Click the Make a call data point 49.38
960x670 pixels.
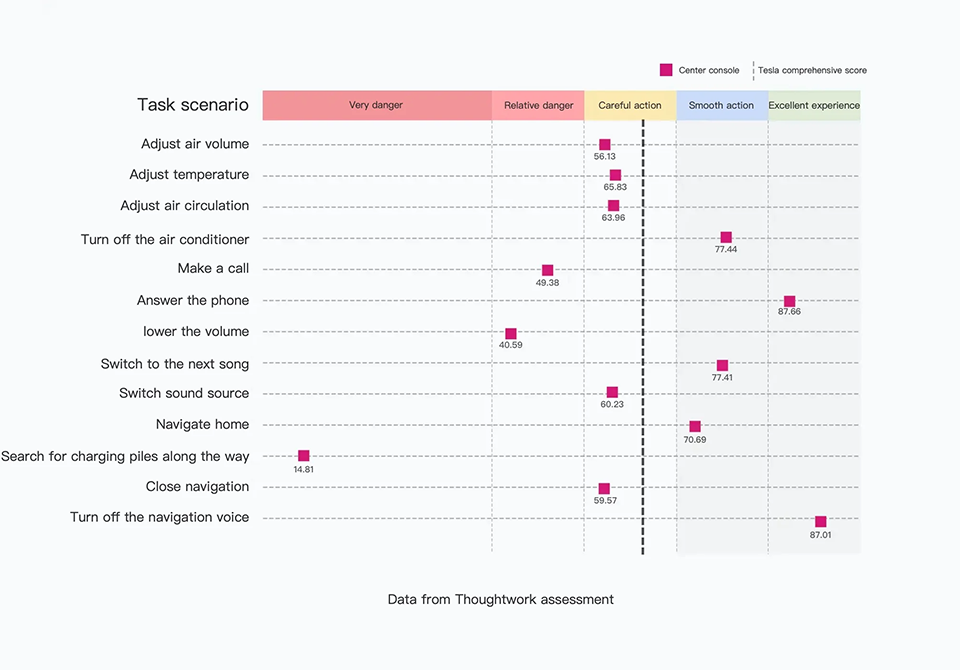tap(547, 270)
